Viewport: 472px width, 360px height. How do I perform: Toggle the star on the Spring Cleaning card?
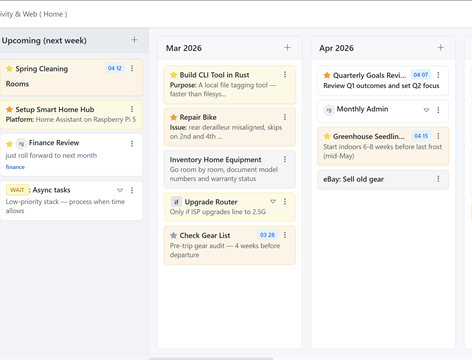tap(9, 69)
